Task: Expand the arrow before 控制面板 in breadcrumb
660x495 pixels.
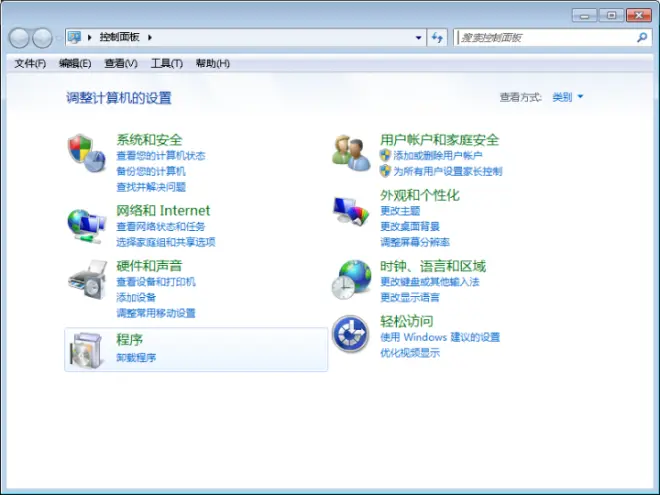Action: pyautogui.click(x=90, y=37)
